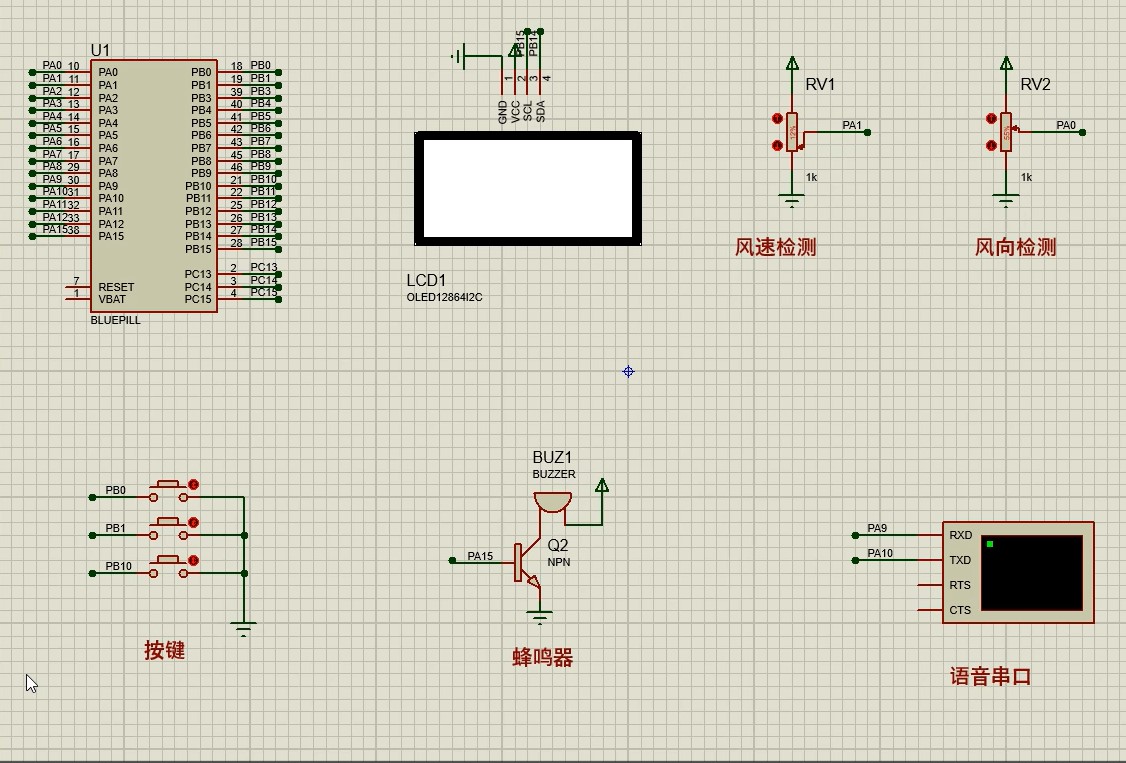Image resolution: width=1126 pixels, height=763 pixels.
Task: Decrease RV2 value with lower red arrow
Action: [991, 146]
